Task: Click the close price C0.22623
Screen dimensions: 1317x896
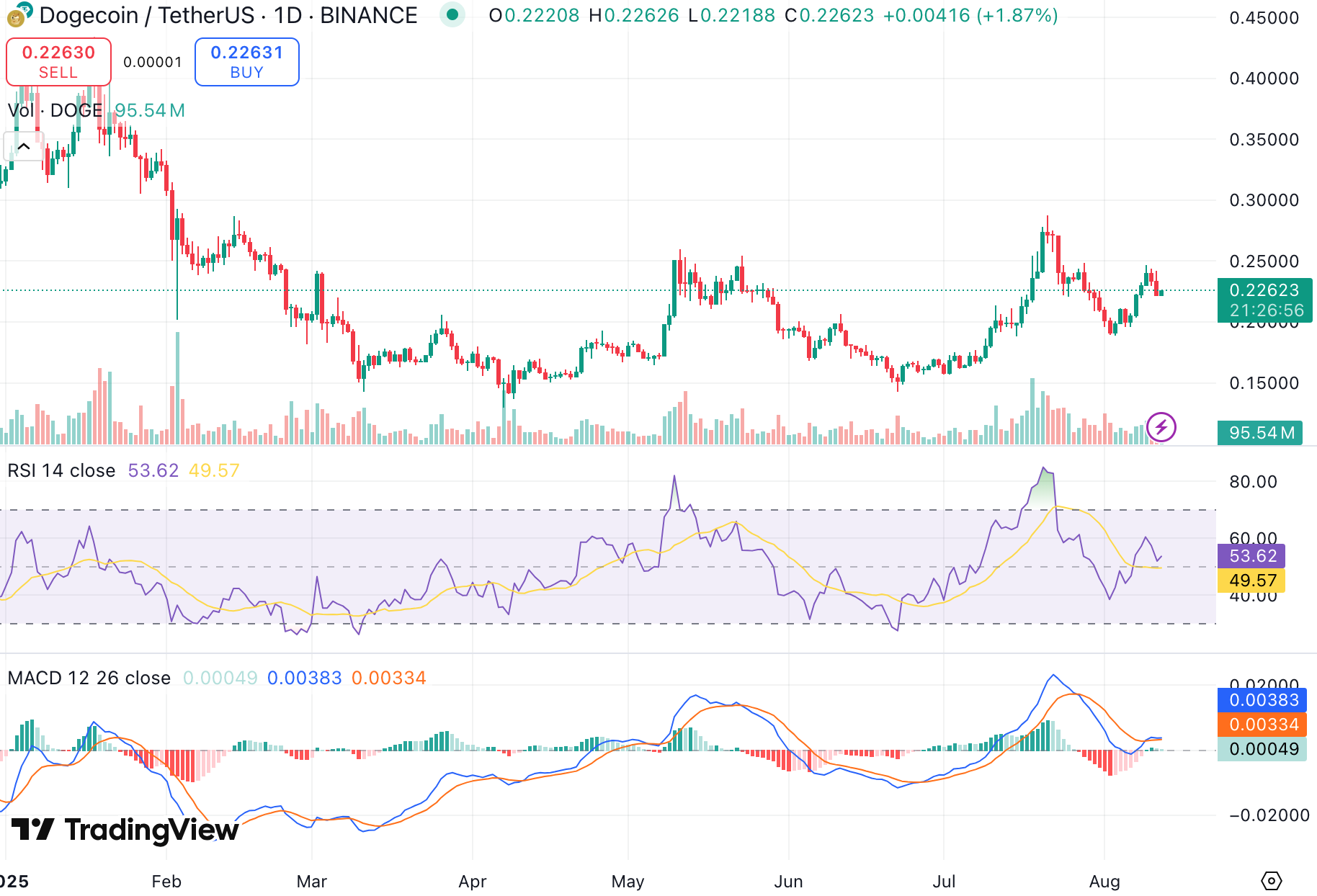Action: coord(829,15)
